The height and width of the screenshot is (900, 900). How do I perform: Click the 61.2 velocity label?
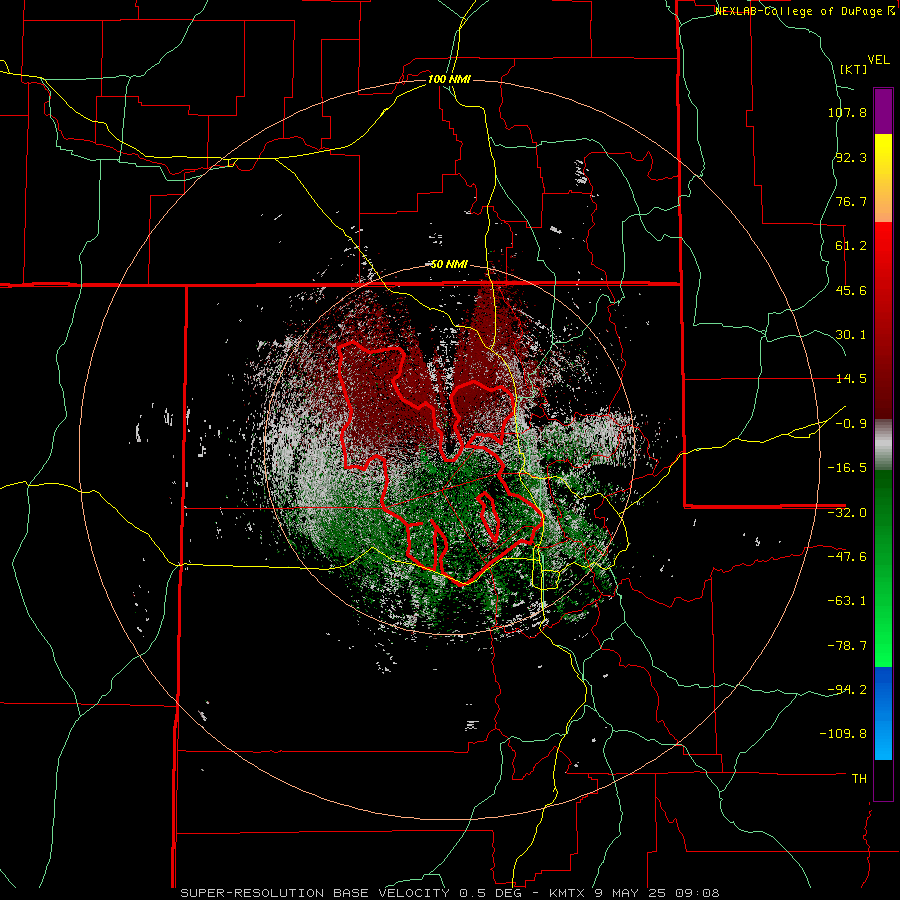click(851, 246)
